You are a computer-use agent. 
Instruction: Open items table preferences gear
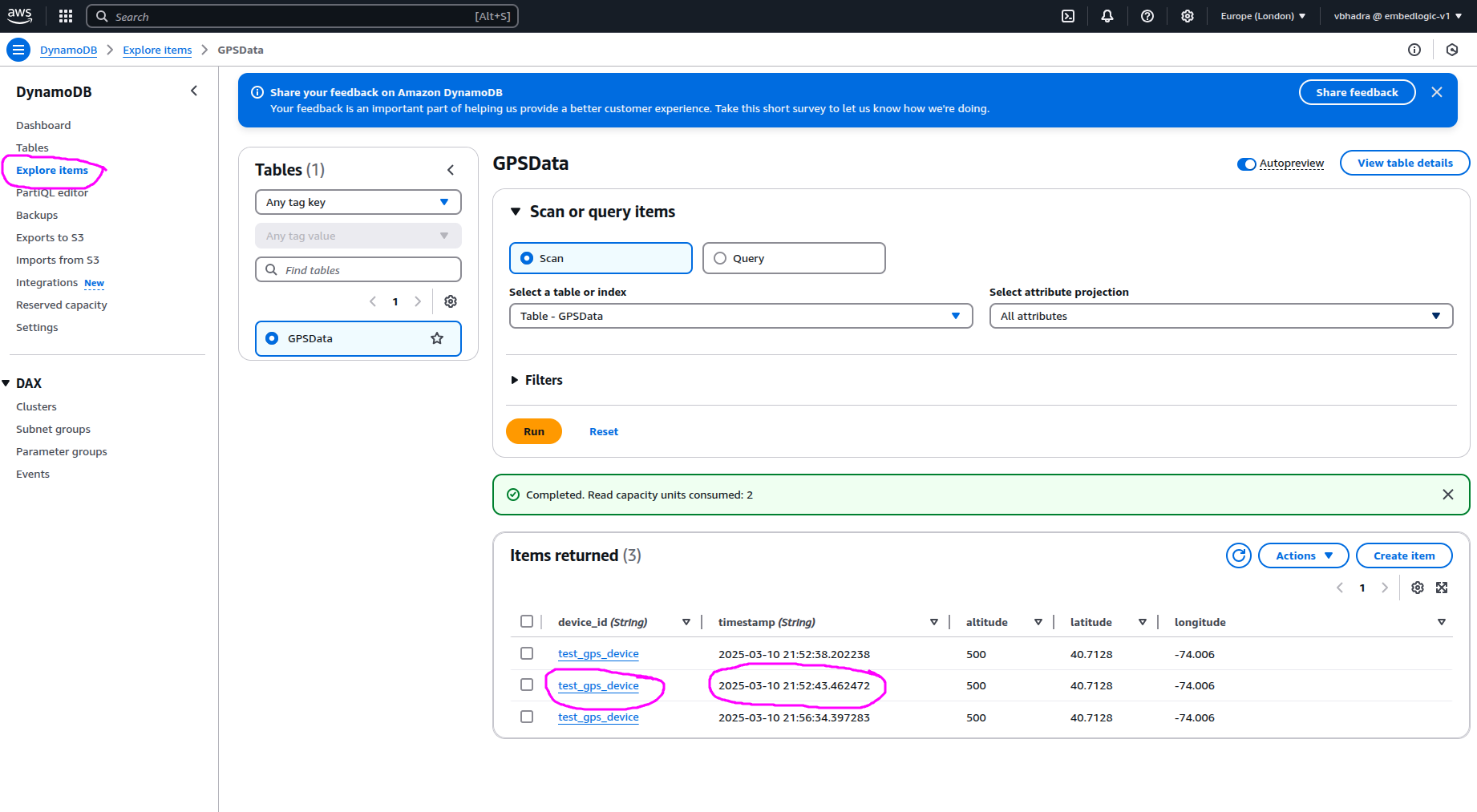point(1418,588)
